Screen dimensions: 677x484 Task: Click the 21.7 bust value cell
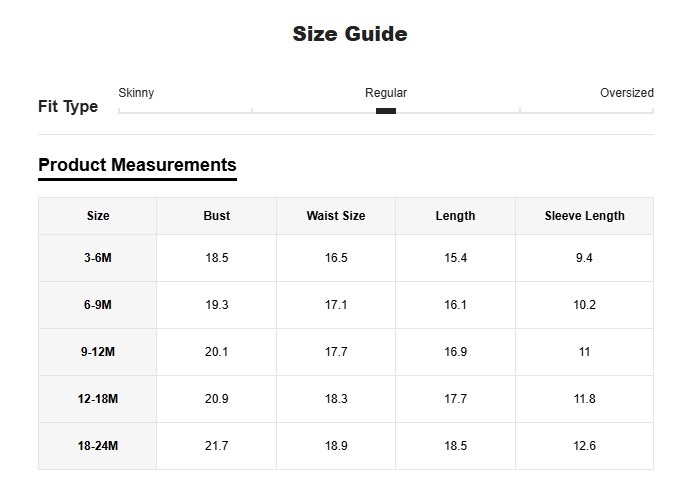[x=217, y=446]
